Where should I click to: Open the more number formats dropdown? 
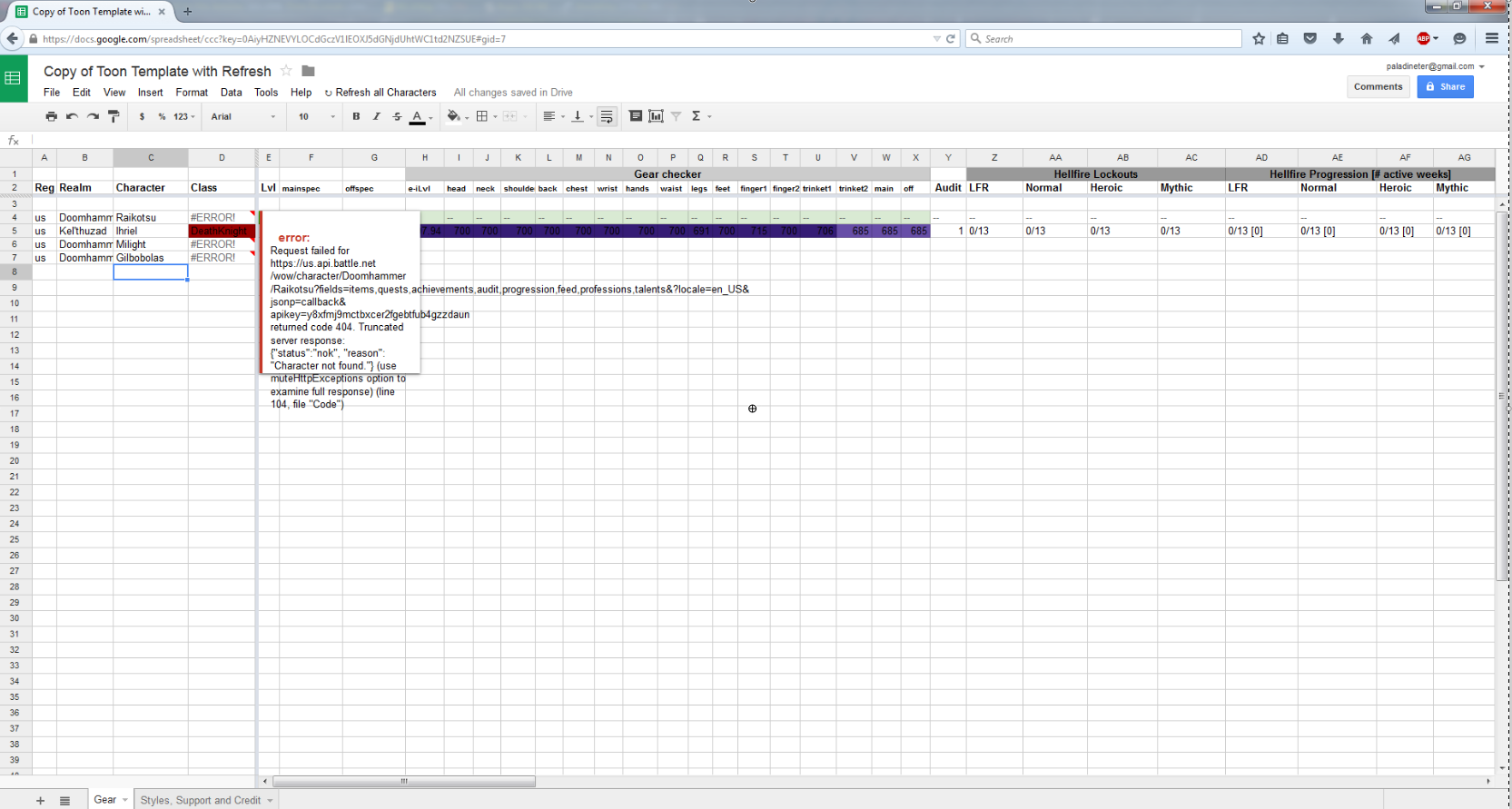point(184,116)
